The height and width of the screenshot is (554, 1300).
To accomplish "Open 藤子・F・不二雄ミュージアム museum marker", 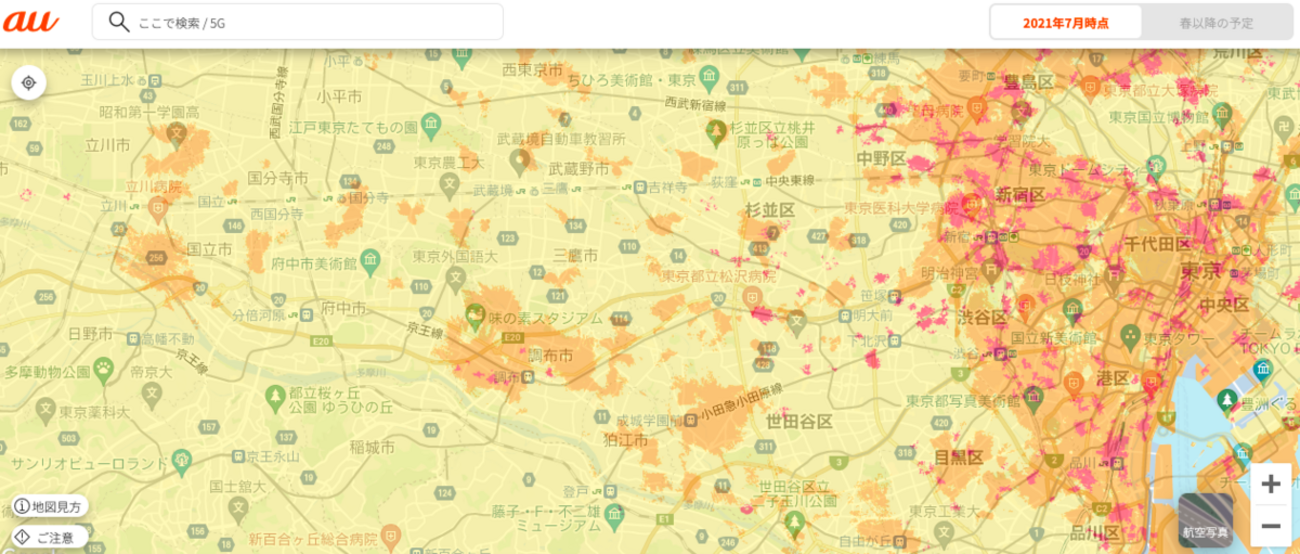I will [x=616, y=515].
